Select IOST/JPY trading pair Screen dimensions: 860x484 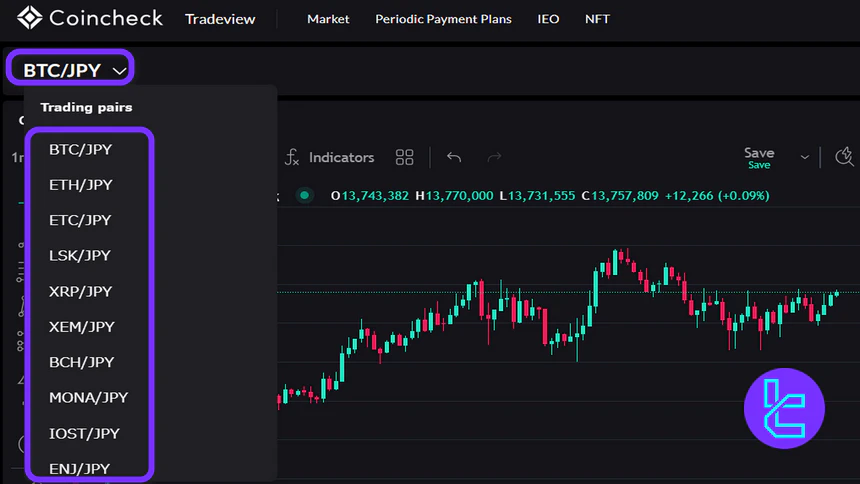[x=84, y=434]
